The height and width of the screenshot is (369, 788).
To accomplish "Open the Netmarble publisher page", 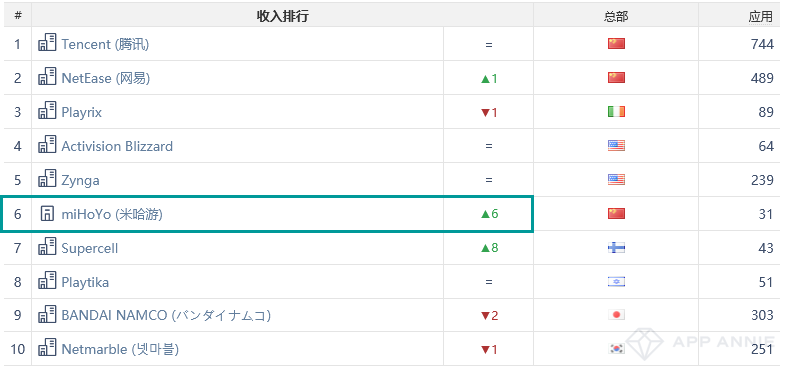I will click(120, 349).
